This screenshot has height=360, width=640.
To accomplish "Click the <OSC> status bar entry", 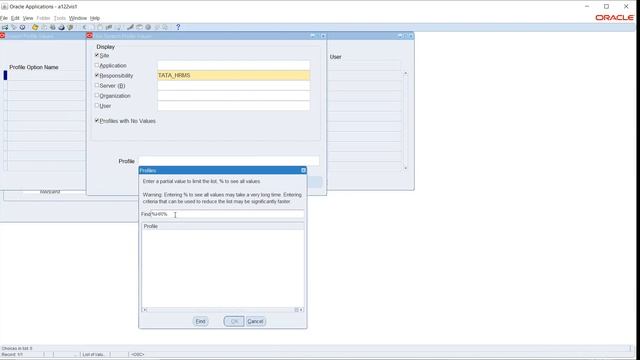I will 137,354.
